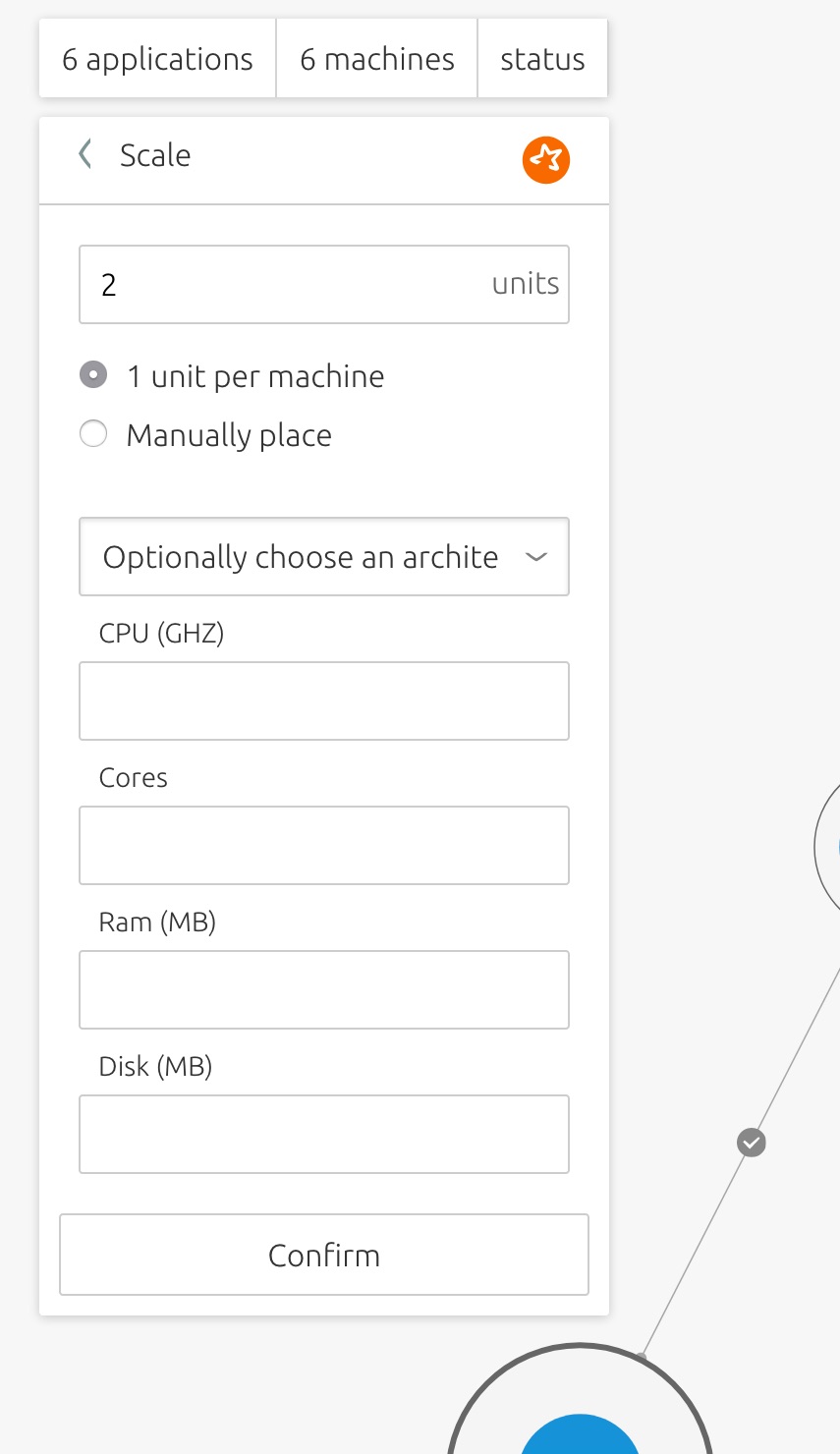840x1454 pixels.
Task: Open the 6 applications tab
Action: click(157, 59)
